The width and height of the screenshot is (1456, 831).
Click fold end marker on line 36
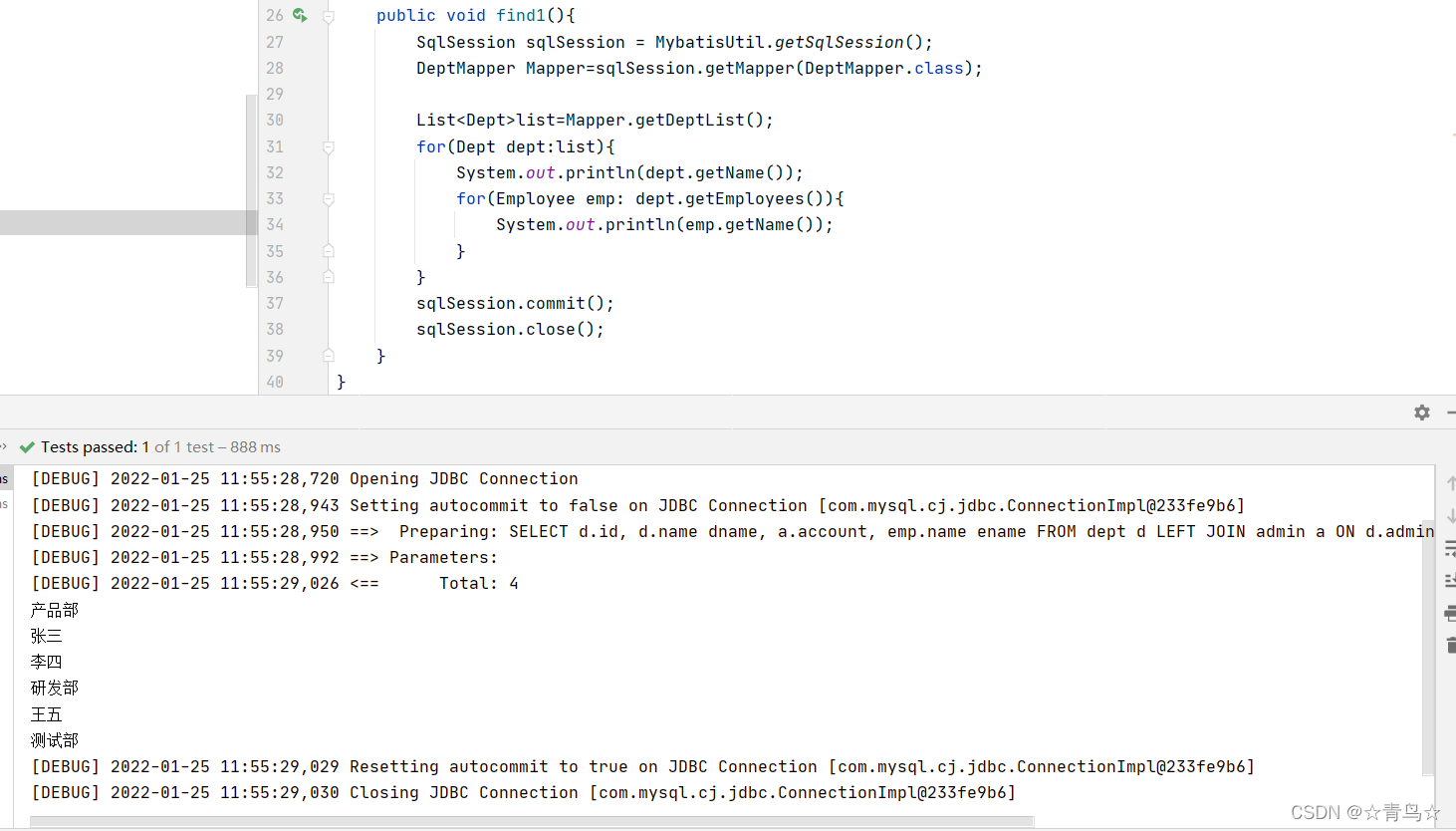pyautogui.click(x=329, y=277)
